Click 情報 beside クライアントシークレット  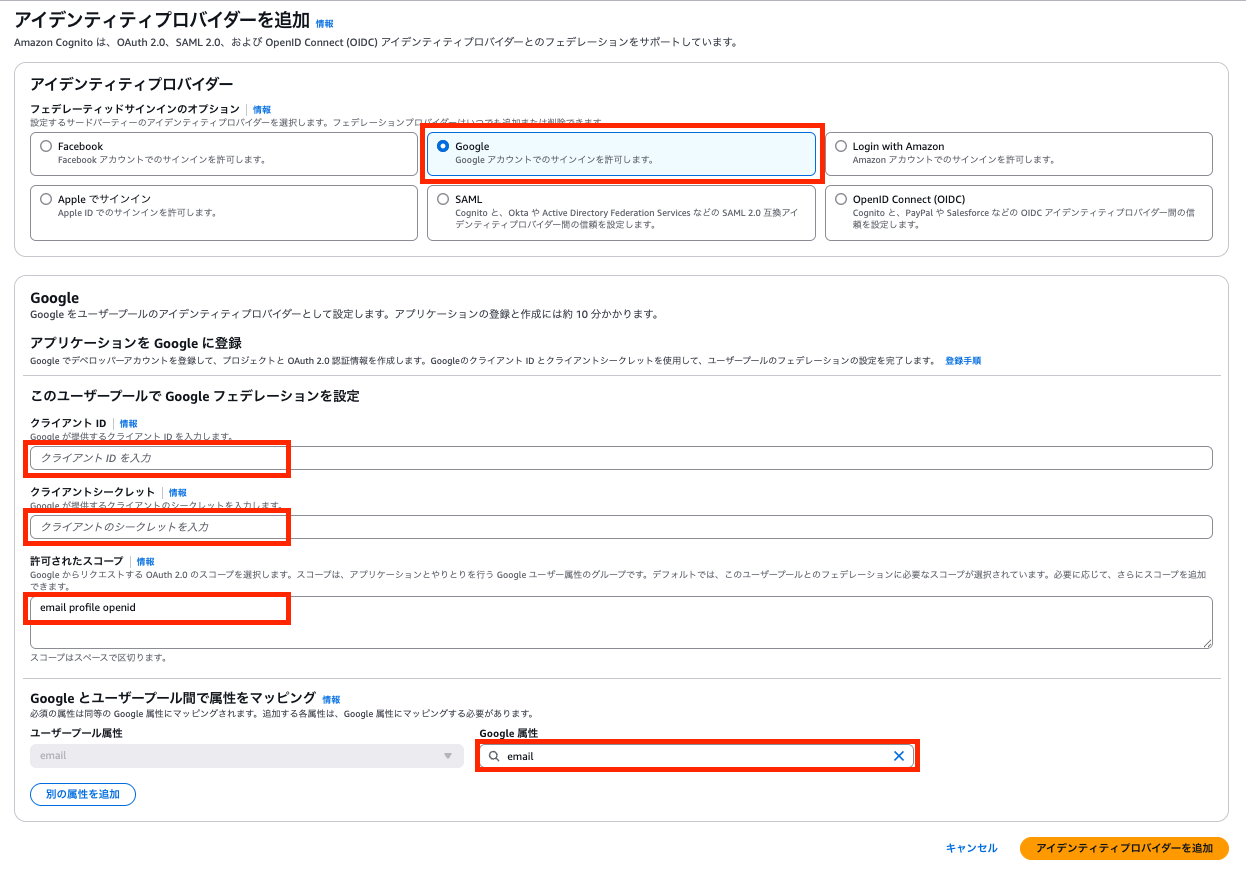(176, 492)
